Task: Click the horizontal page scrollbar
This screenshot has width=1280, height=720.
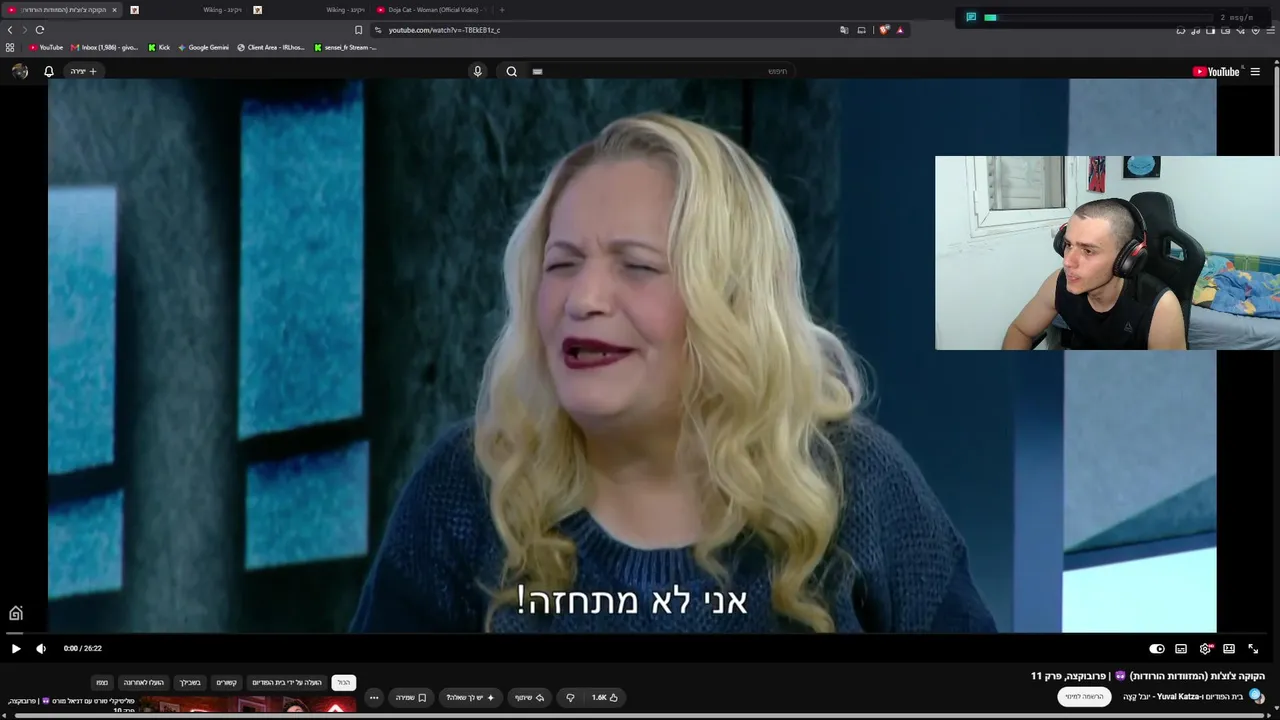Action: click(x=640, y=716)
